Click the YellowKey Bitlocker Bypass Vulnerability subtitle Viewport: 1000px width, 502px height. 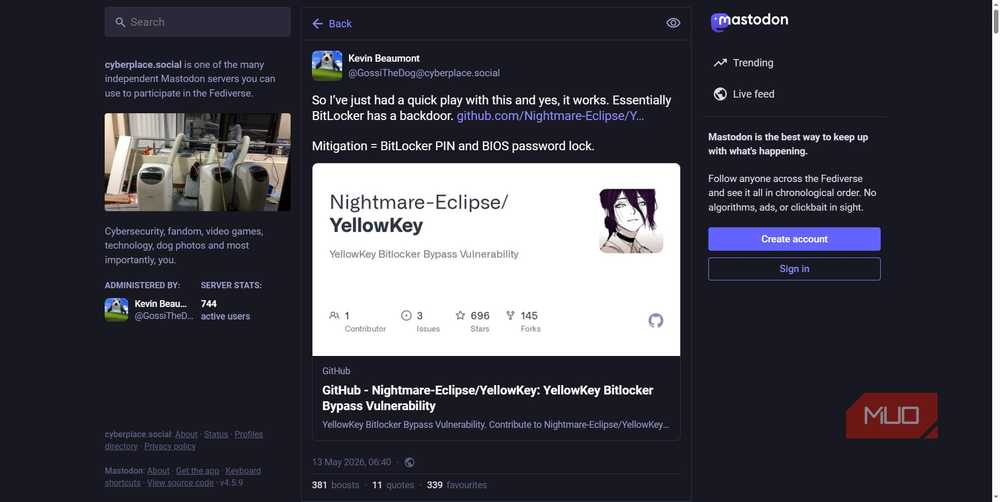(423, 254)
